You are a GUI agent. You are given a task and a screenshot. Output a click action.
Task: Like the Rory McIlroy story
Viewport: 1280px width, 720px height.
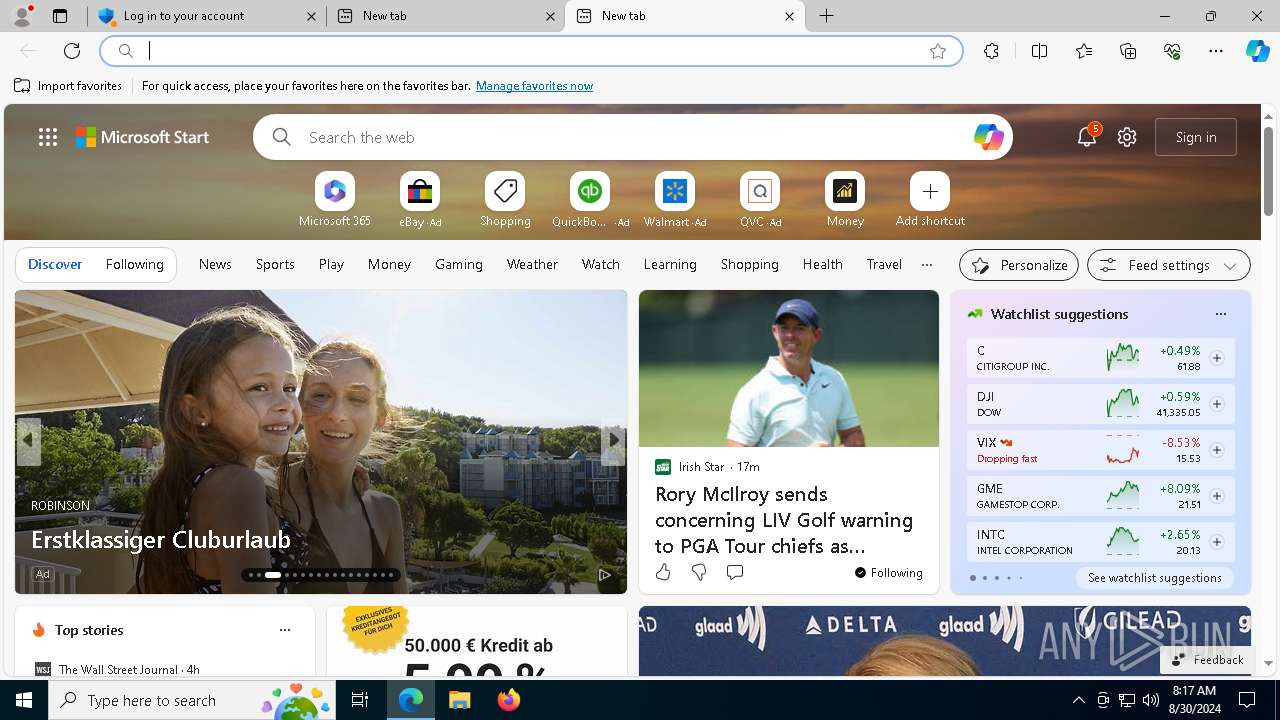tap(663, 572)
